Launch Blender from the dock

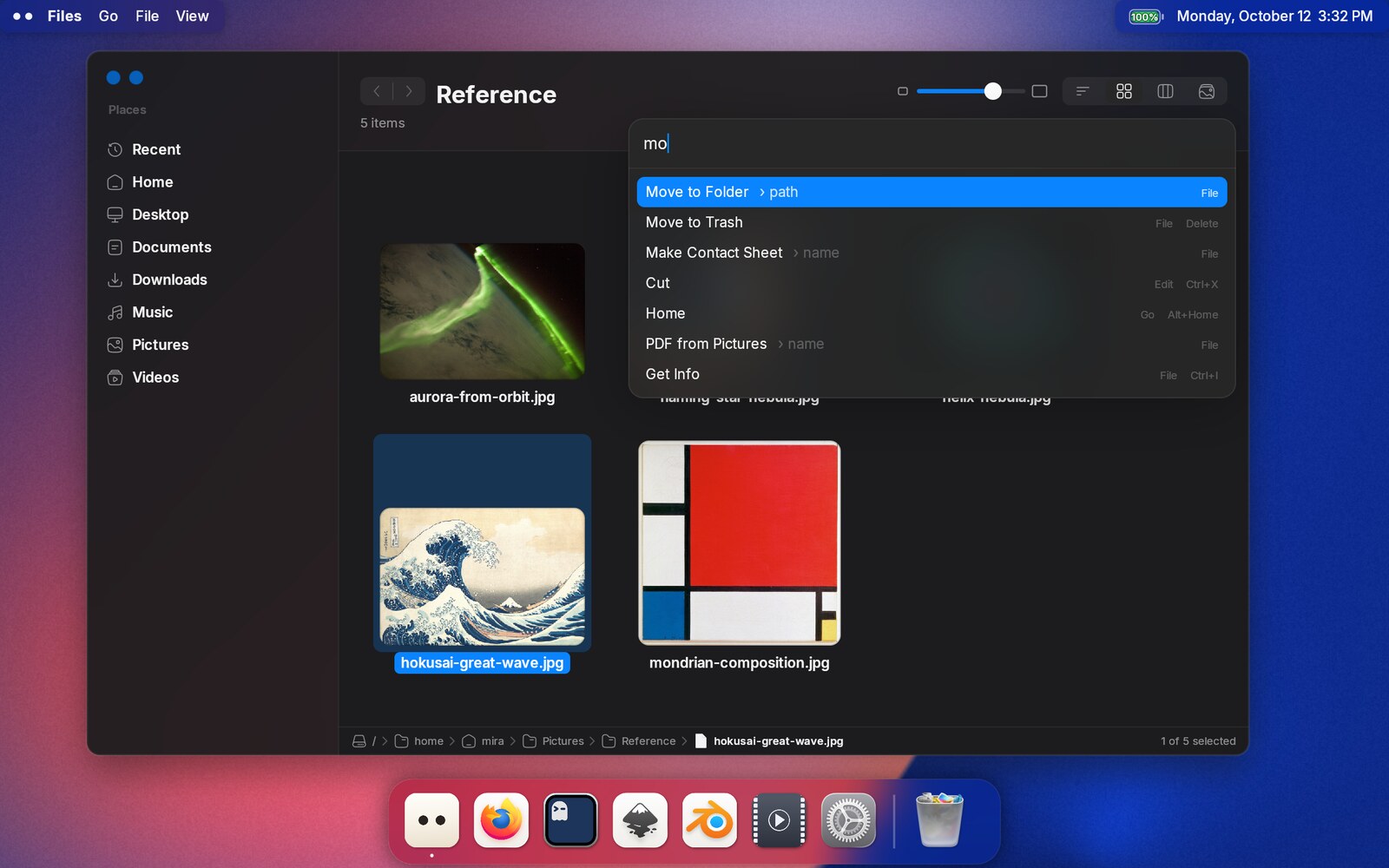(x=709, y=820)
